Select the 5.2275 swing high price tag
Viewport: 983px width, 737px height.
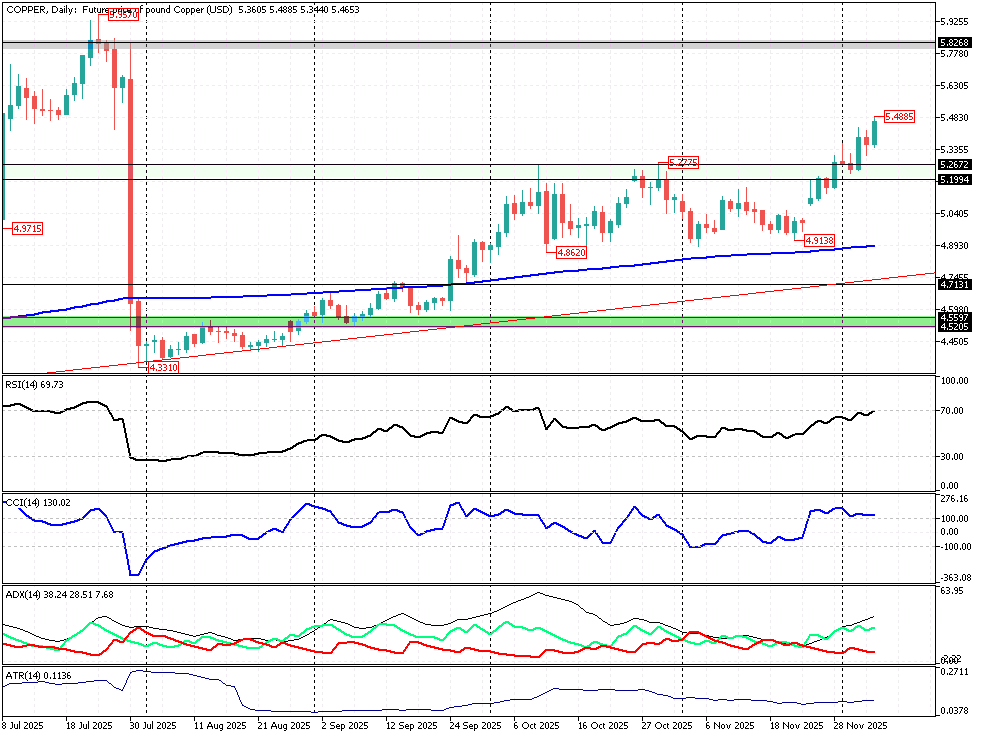(x=684, y=162)
